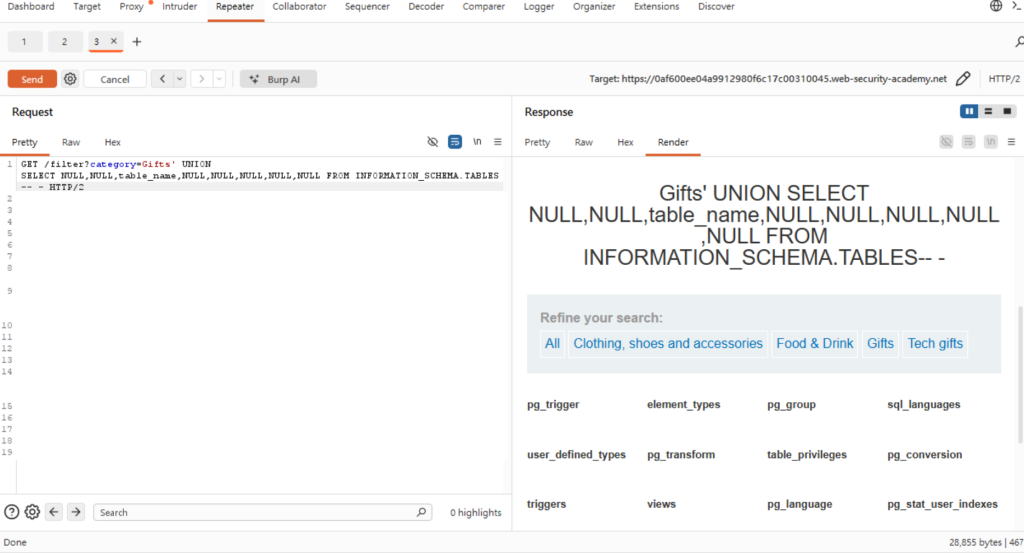
Task: Add a new Repeater tab with plus
Action: pos(136,42)
